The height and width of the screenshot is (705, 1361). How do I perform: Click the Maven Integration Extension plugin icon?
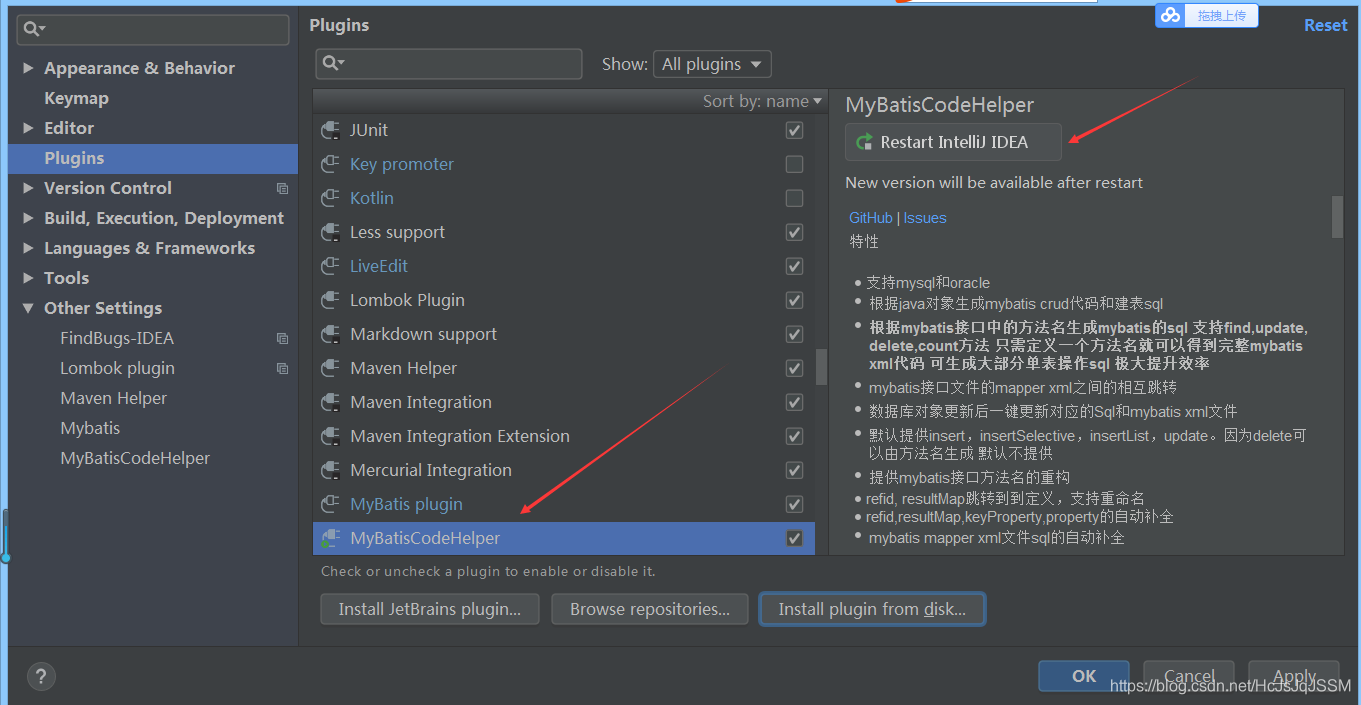330,437
